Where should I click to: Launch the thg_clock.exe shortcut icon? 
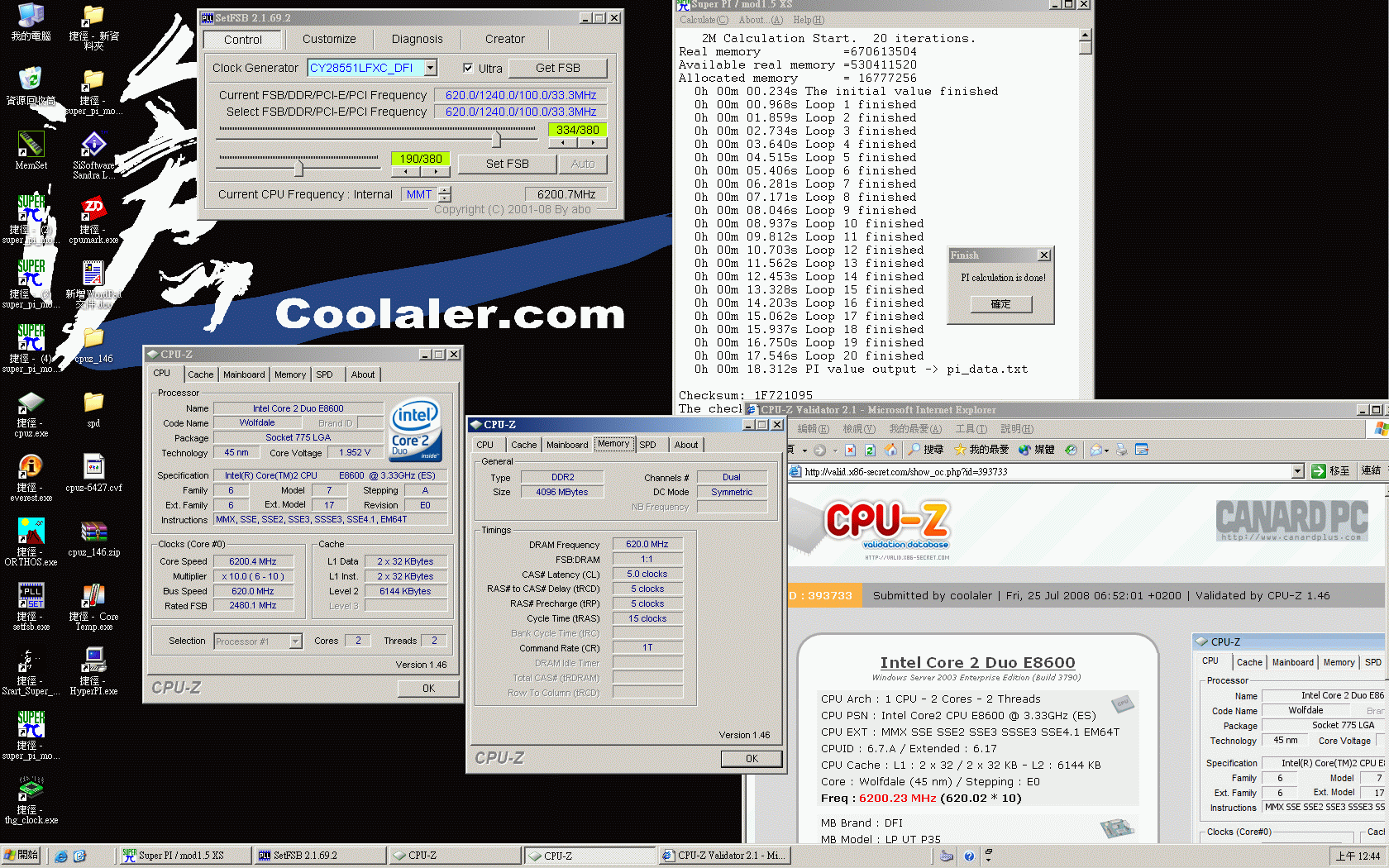click(31, 789)
